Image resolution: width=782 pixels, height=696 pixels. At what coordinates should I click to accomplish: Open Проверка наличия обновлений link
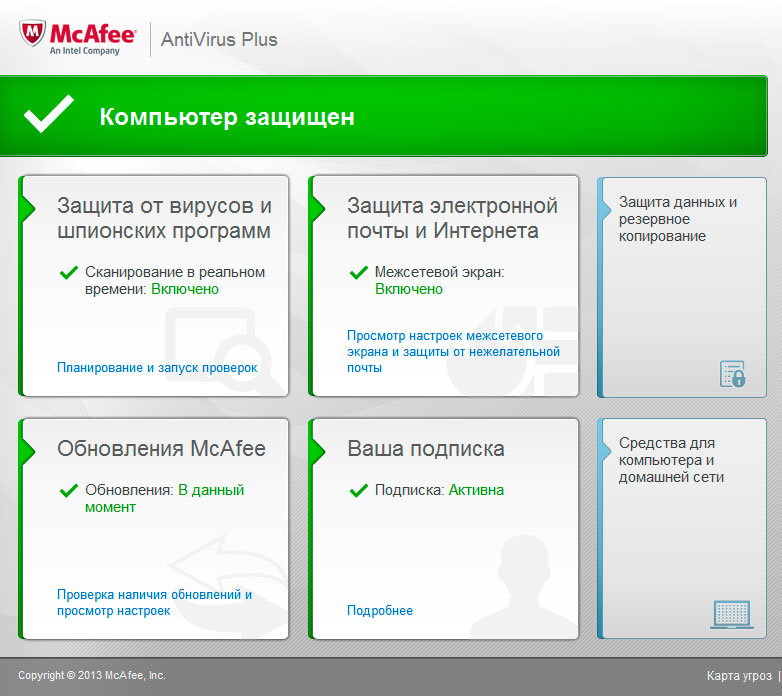155,602
